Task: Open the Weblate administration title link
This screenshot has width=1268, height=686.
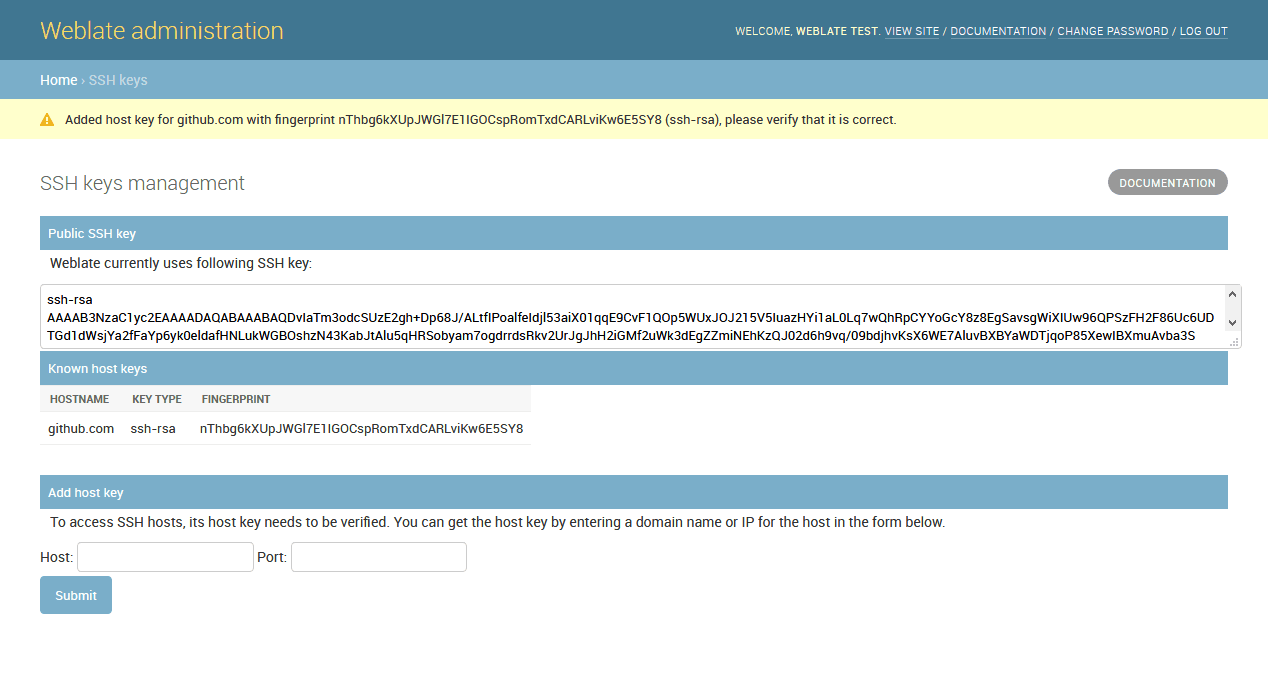Action: point(162,31)
